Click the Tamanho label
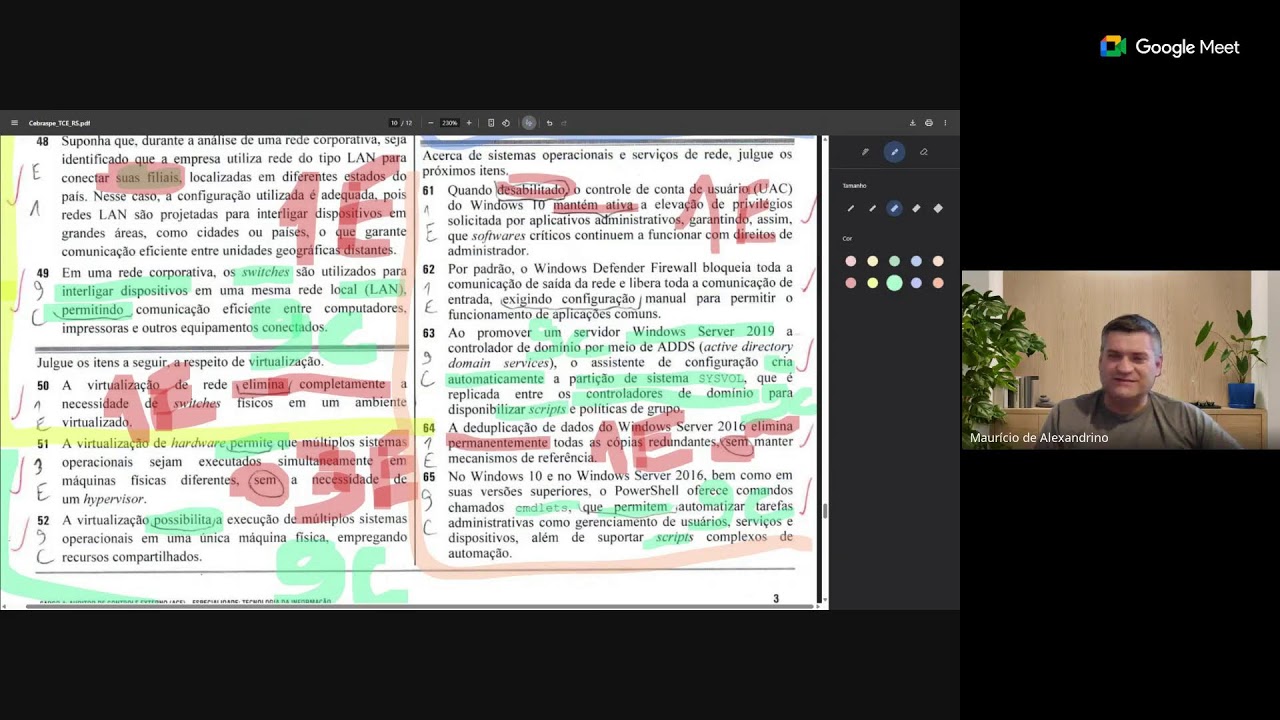This screenshot has width=1280, height=720. click(854, 186)
